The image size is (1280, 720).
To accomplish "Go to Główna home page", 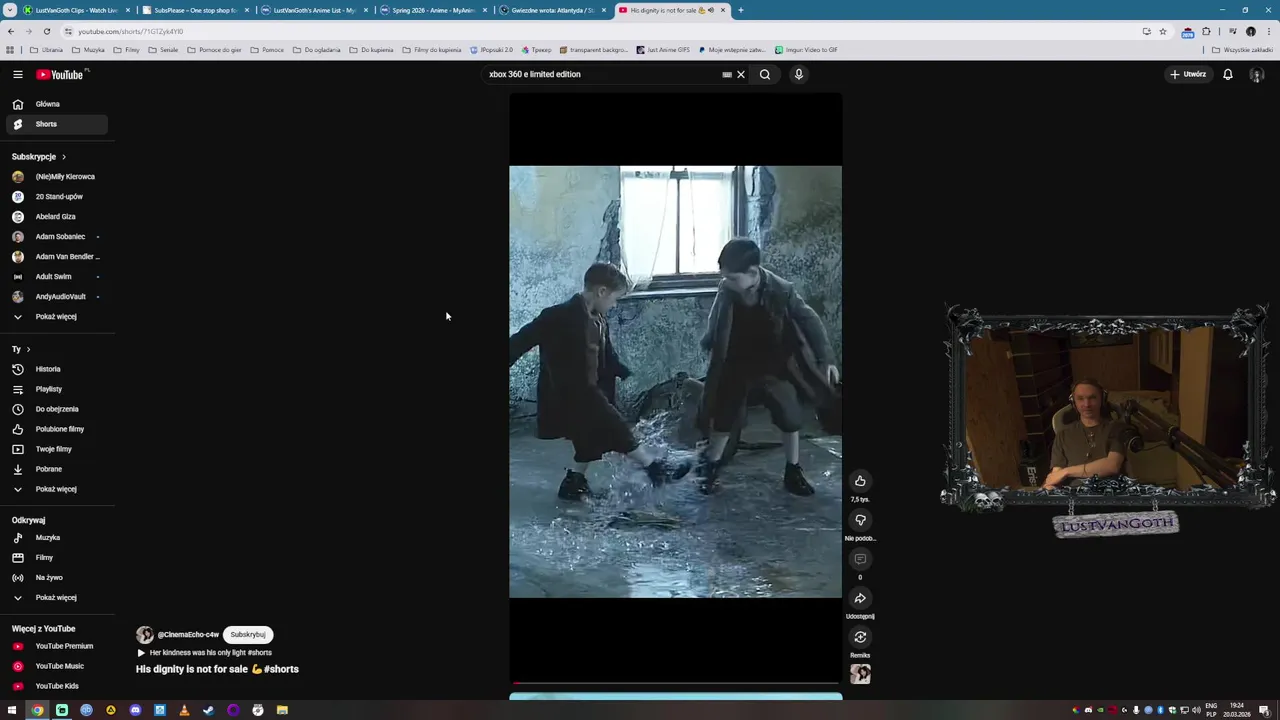I will pos(55,104).
